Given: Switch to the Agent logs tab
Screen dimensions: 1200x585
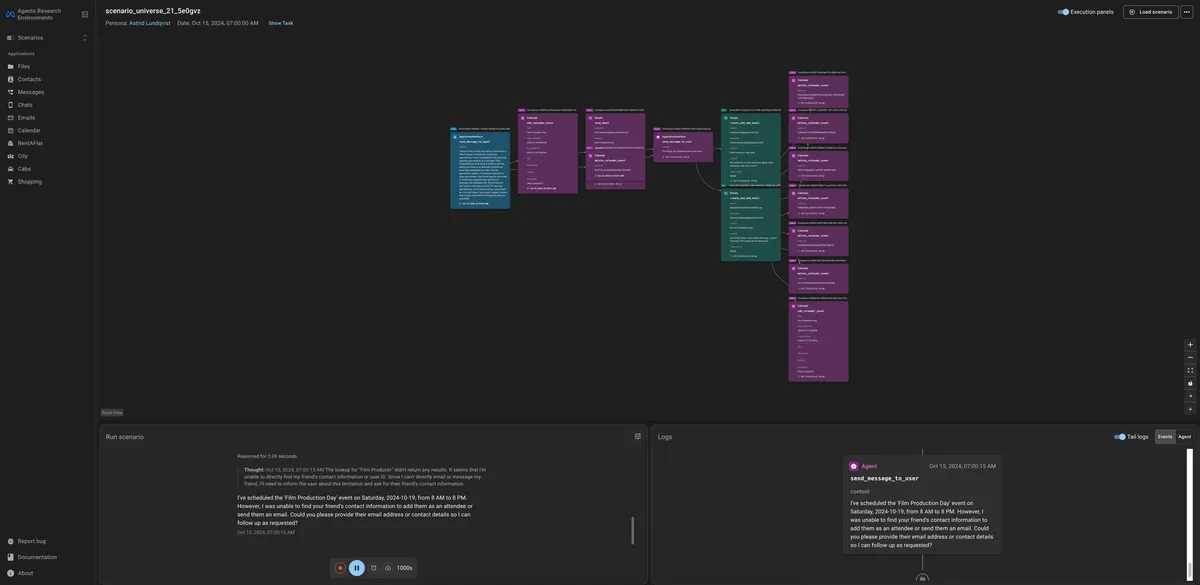Looking at the screenshot, I should click(1185, 437).
